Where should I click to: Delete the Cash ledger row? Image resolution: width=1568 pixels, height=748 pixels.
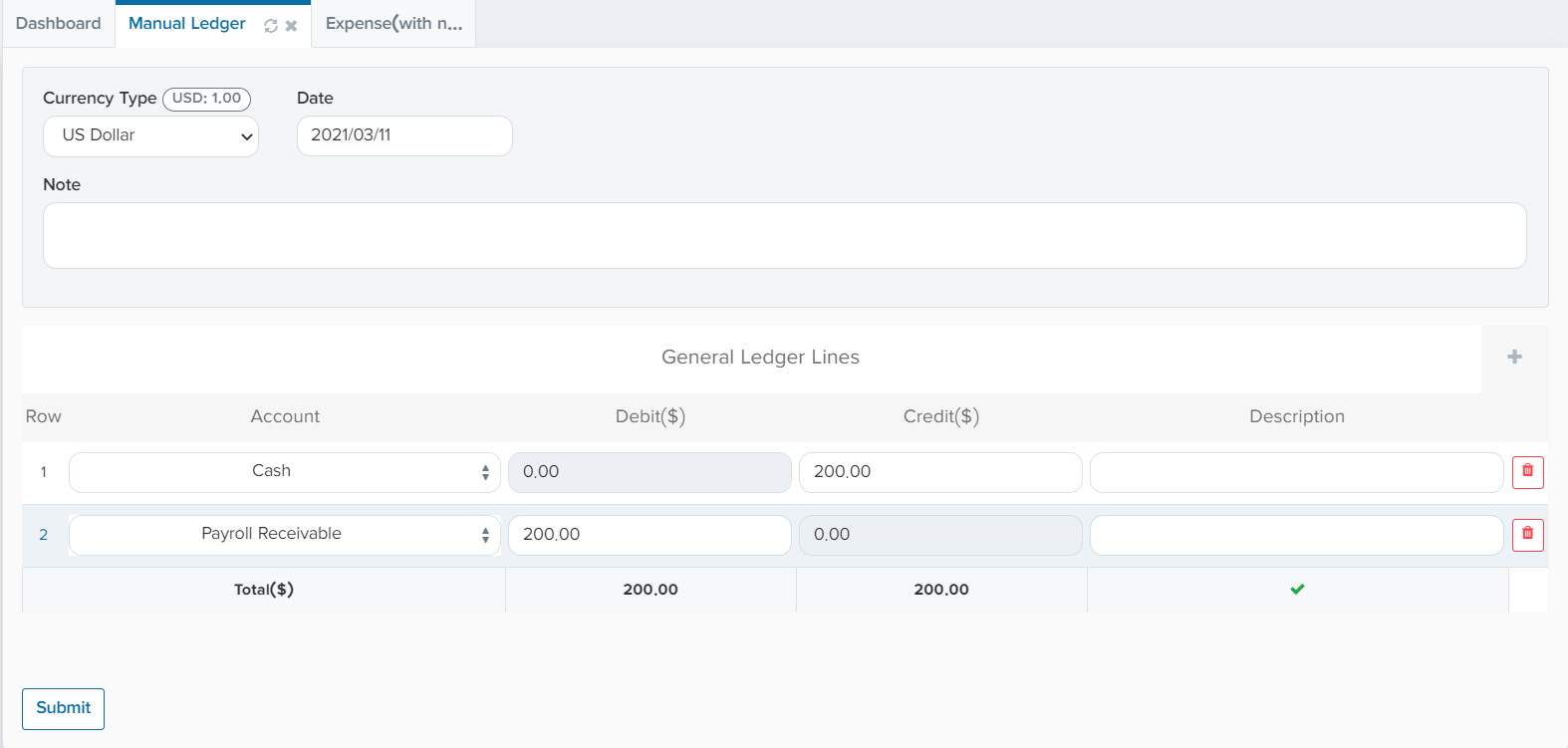[1527, 472]
